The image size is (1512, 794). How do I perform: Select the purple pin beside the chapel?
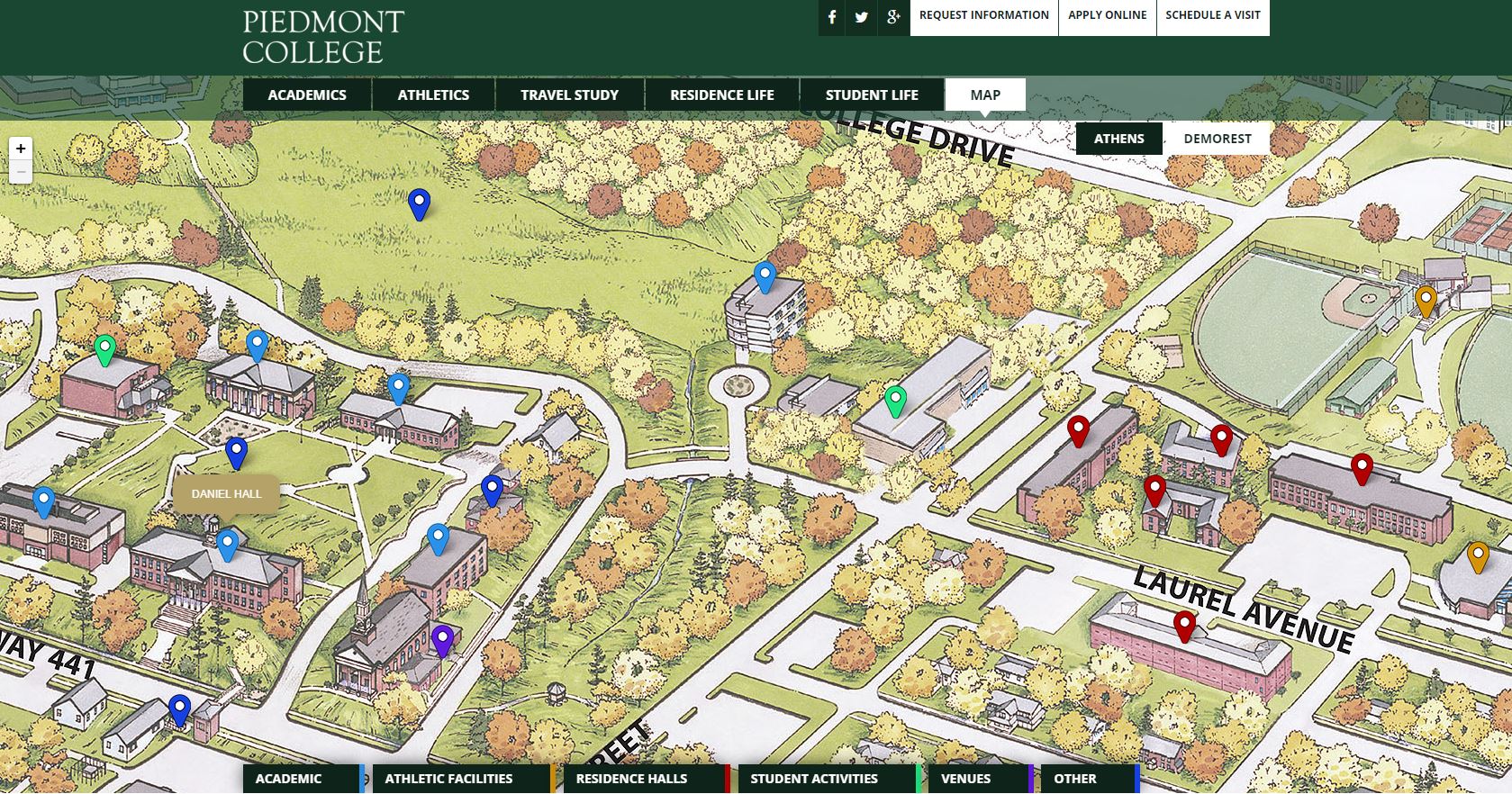(x=441, y=641)
